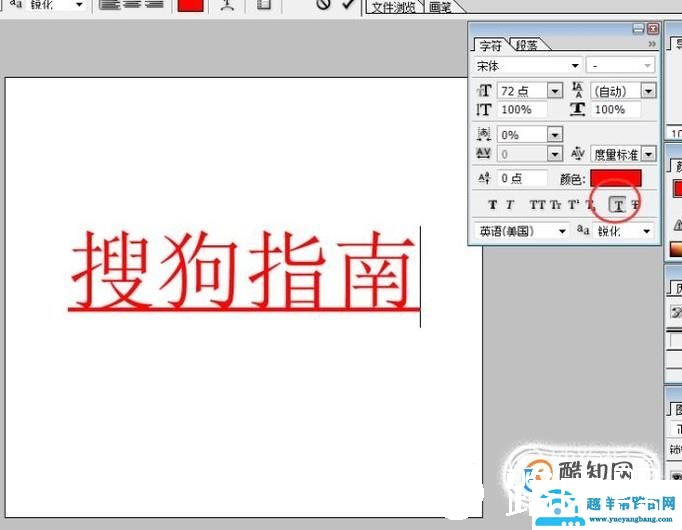Open the font style dropdown showing dash

(x=647, y=66)
